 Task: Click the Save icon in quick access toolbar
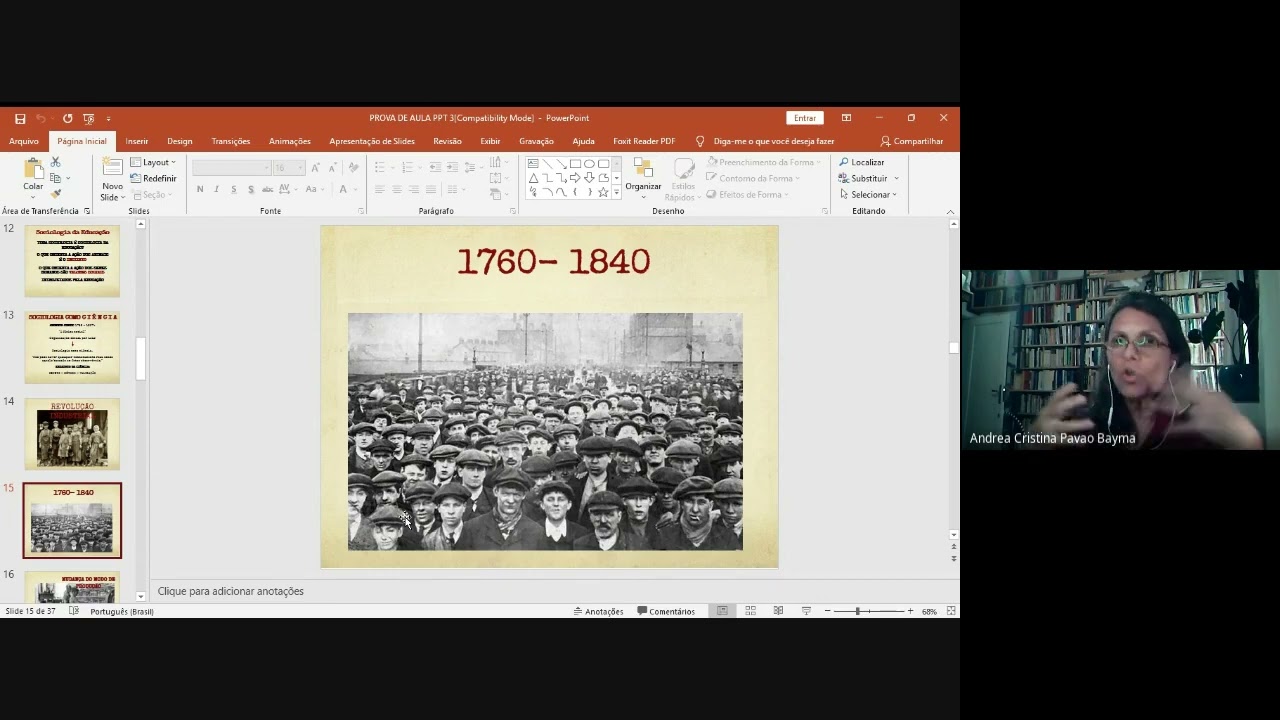(x=20, y=118)
